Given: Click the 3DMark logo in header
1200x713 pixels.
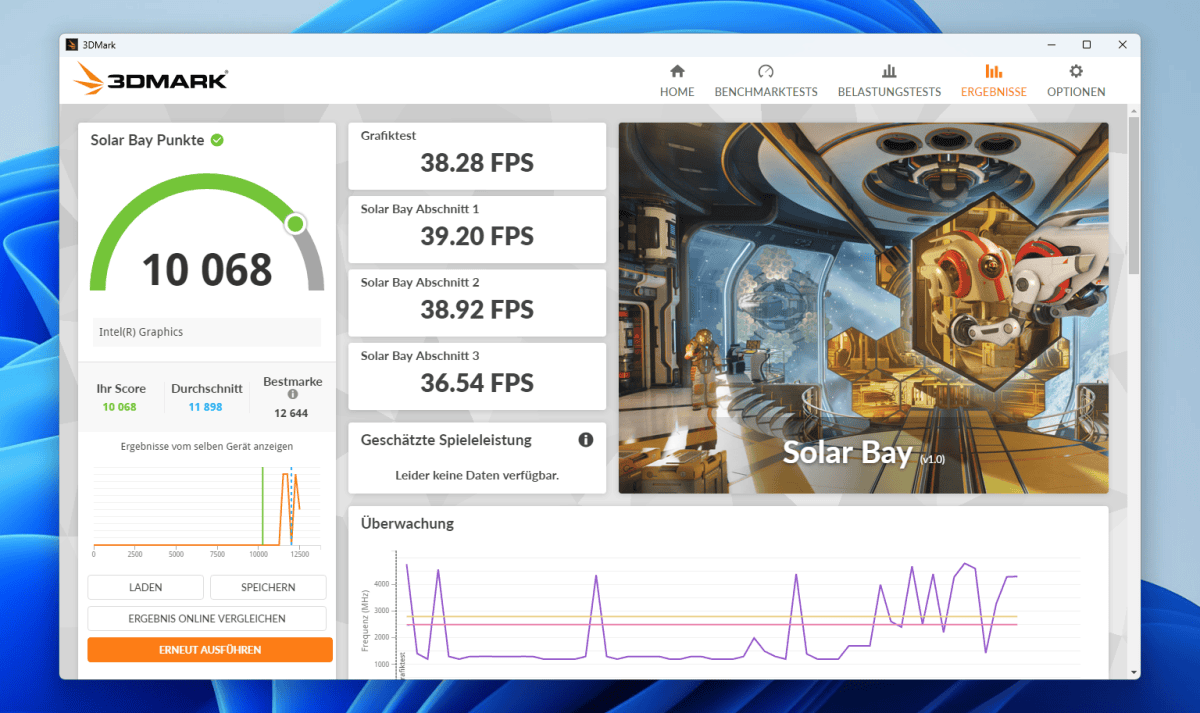Looking at the screenshot, I should coord(151,79).
